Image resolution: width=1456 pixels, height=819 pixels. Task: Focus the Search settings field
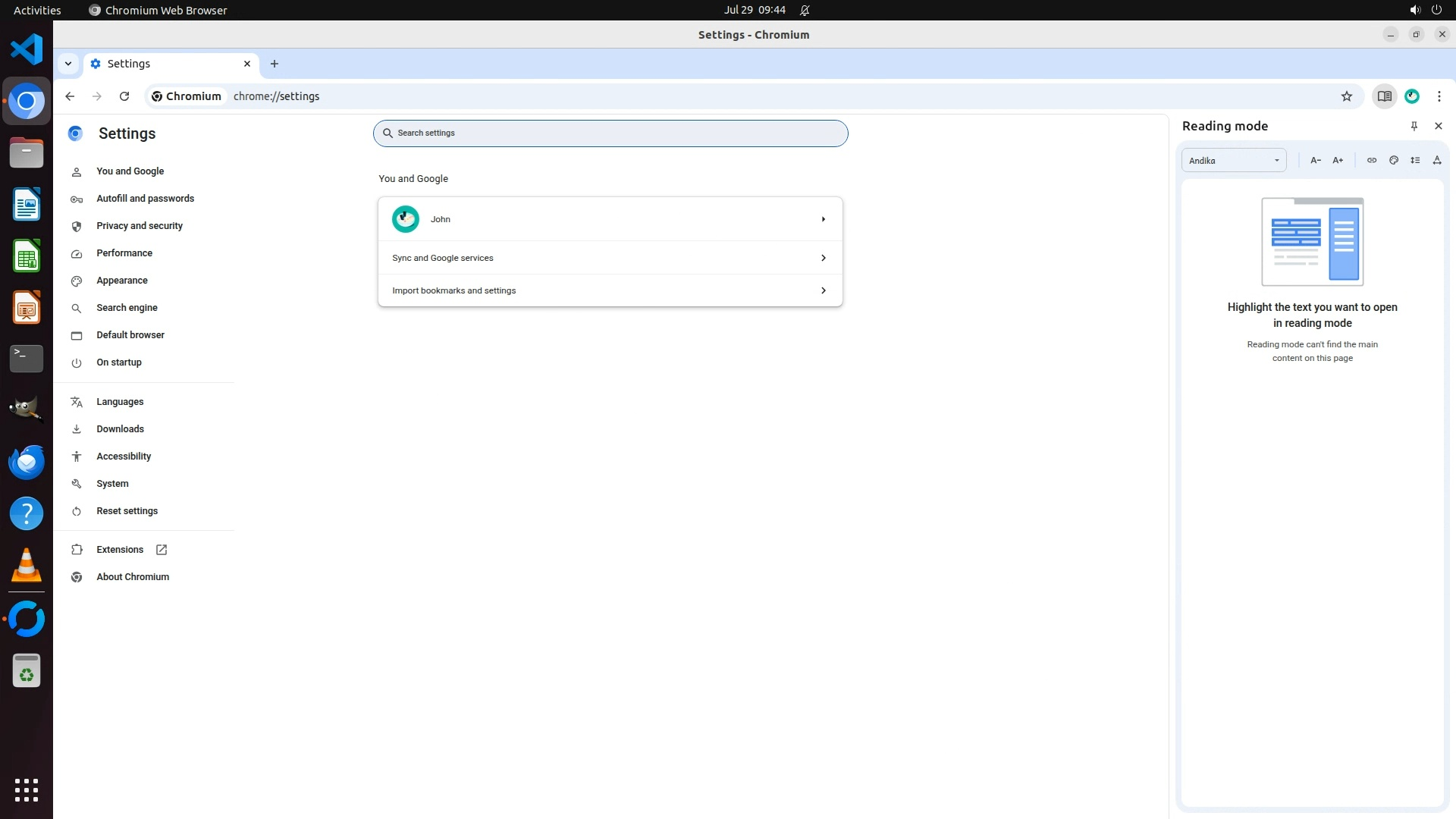610,133
